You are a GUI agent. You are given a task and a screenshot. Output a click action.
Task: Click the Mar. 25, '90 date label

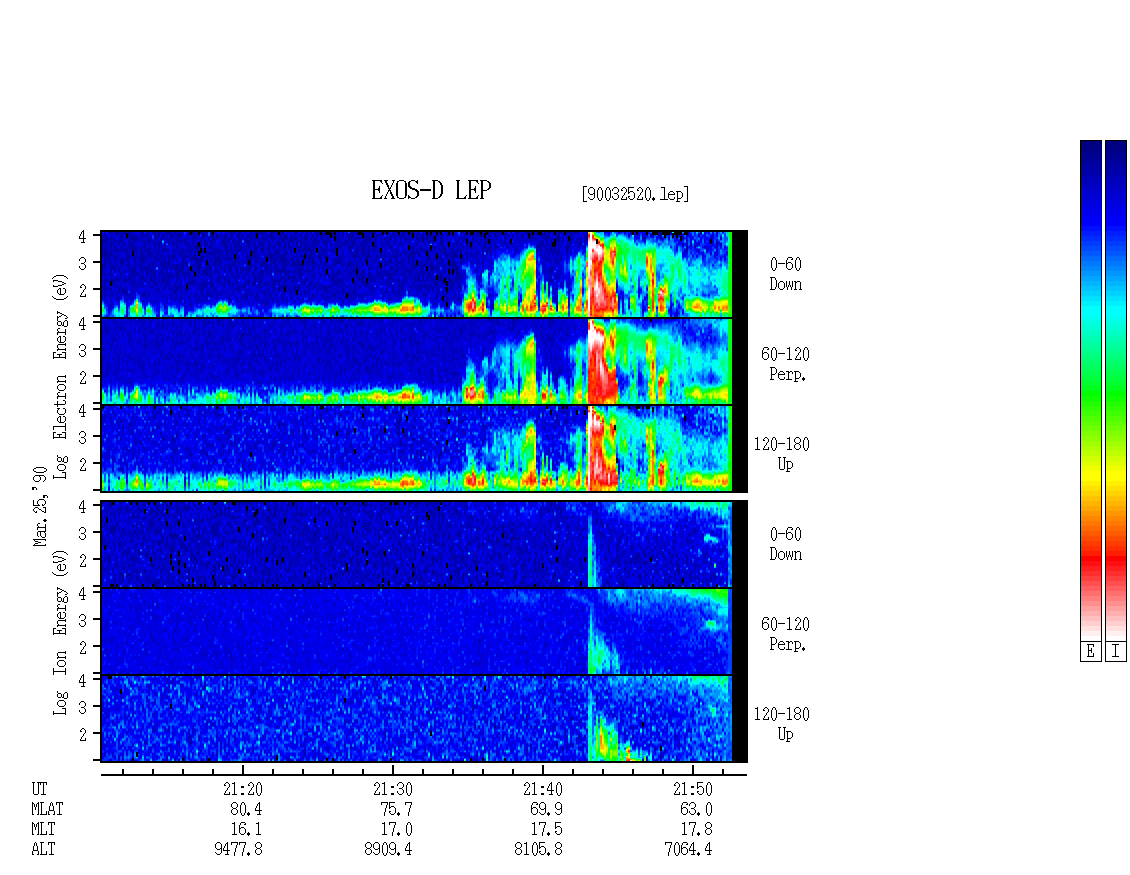coord(40,506)
